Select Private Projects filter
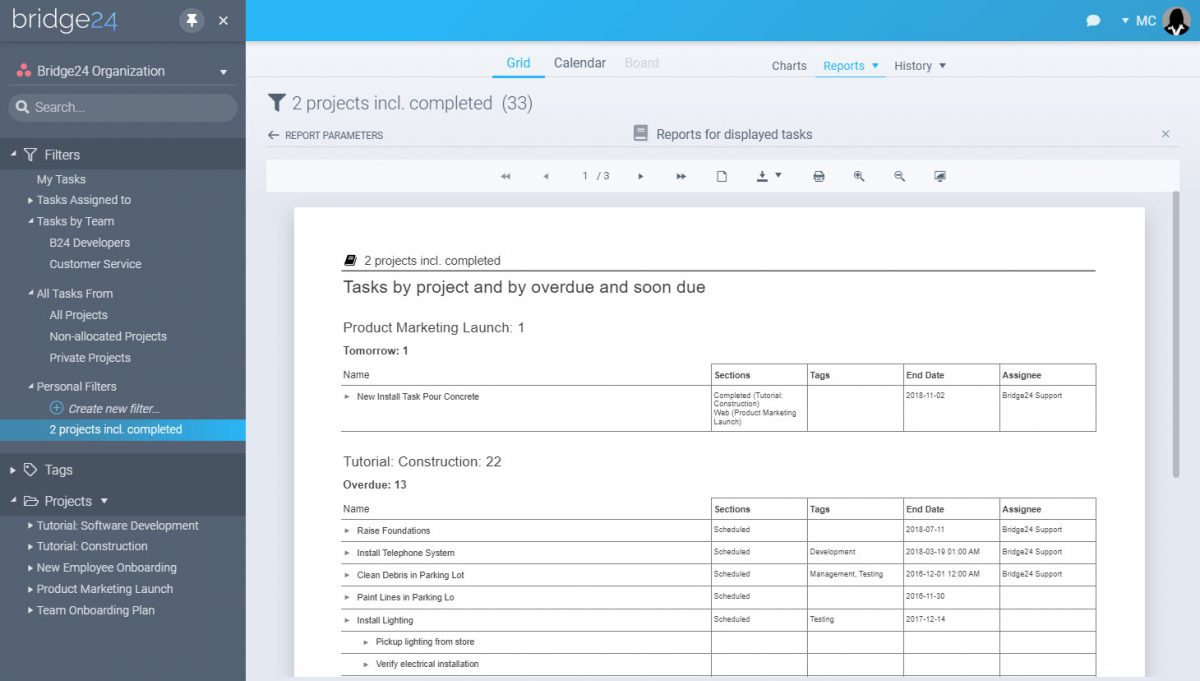The image size is (1200, 681). coord(90,358)
